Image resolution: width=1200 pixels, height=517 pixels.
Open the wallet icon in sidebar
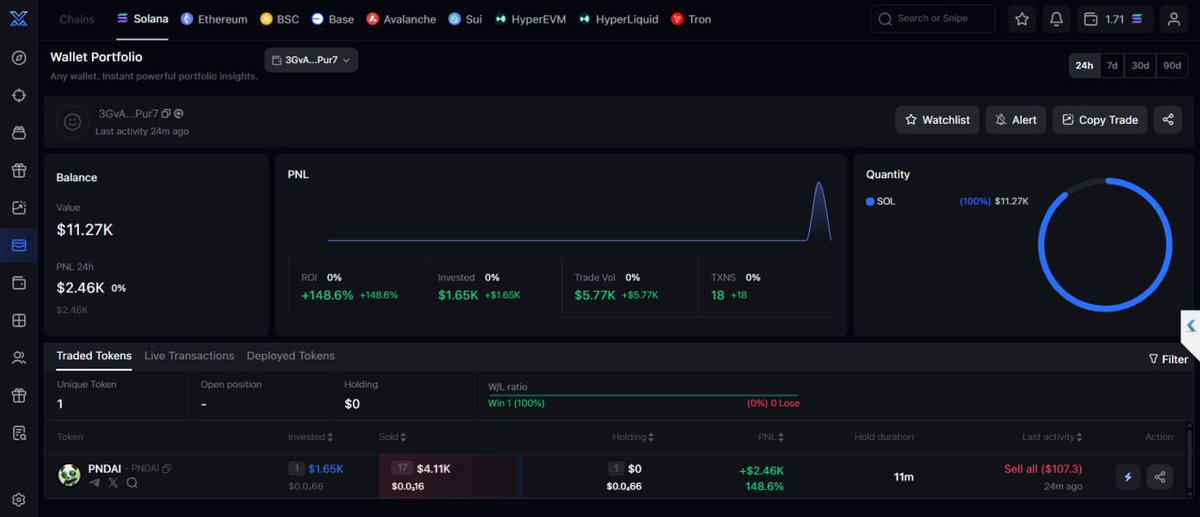19,283
